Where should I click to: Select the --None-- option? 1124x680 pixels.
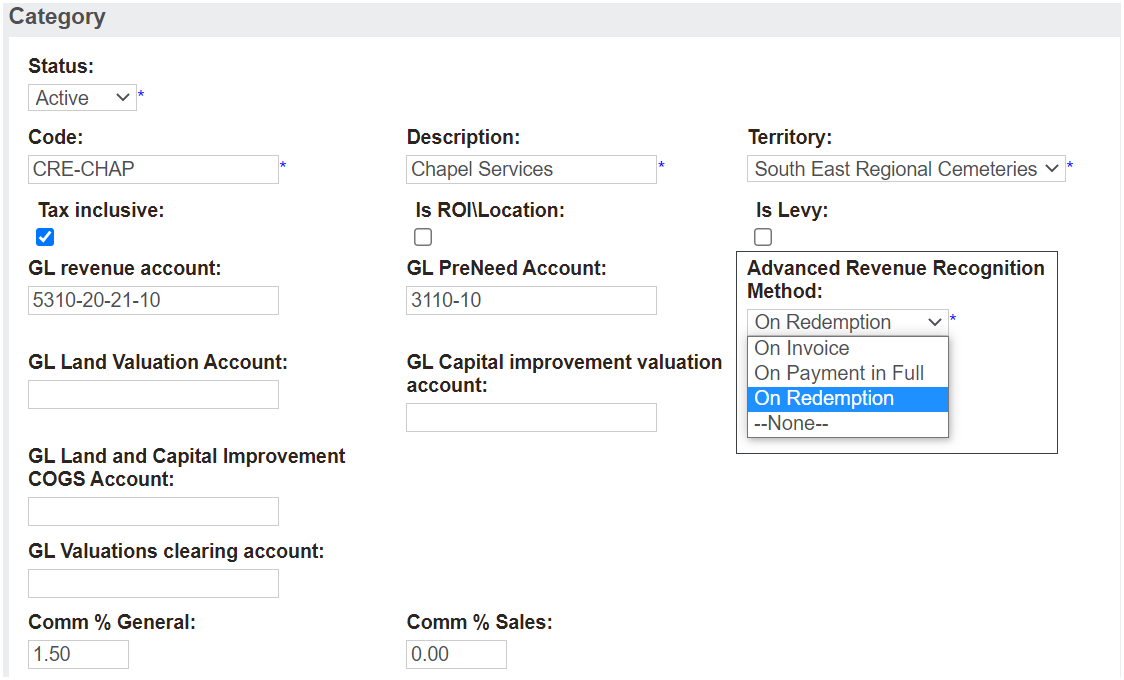tap(848, 423)
